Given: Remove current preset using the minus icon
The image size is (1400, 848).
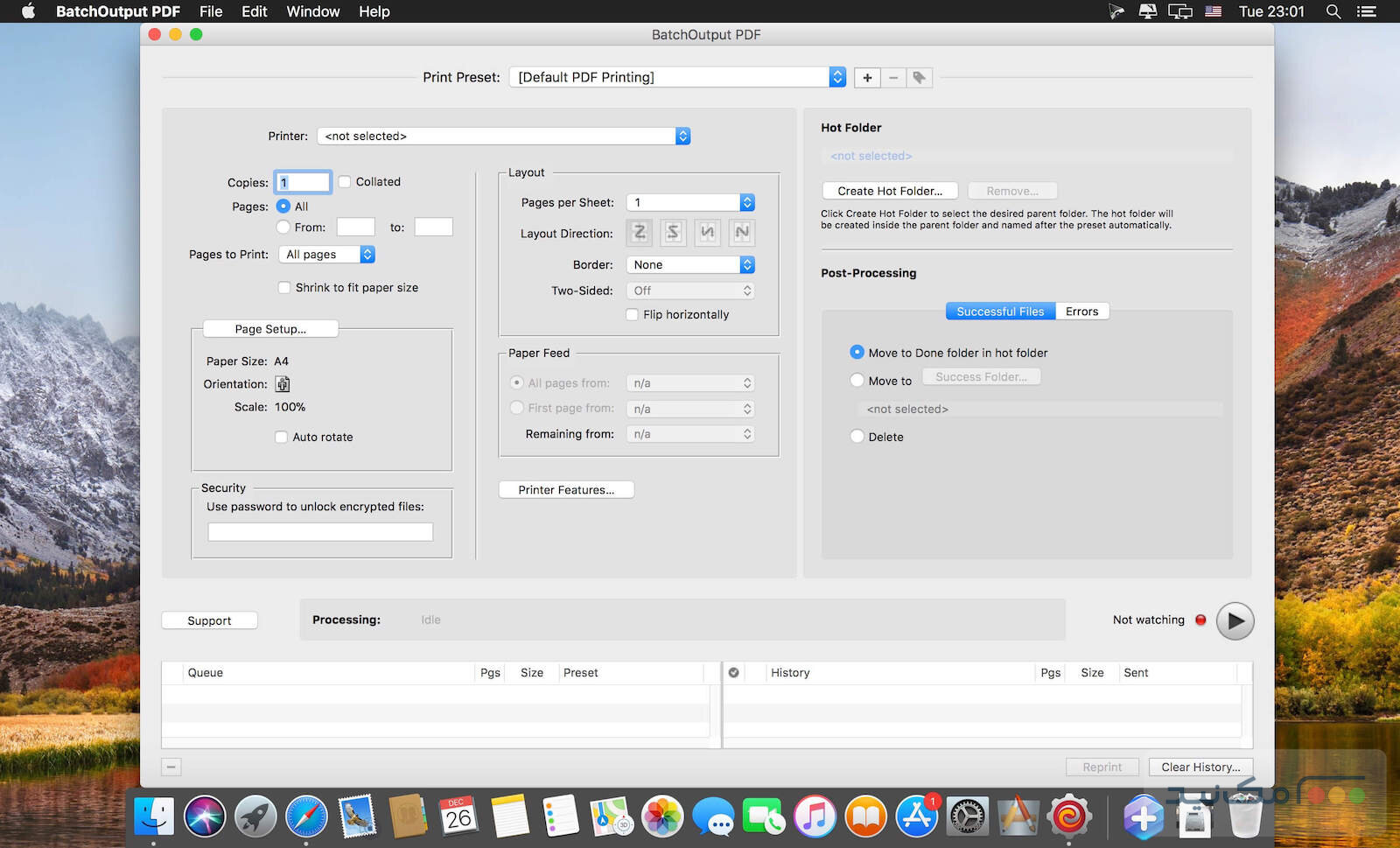Looking at the screenshot, I should 892,77.
